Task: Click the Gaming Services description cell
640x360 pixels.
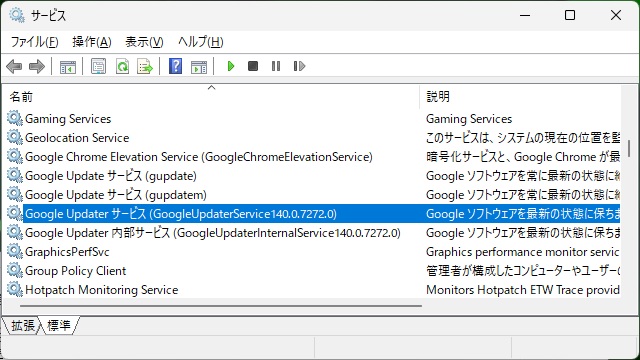Action: point(469,119)
